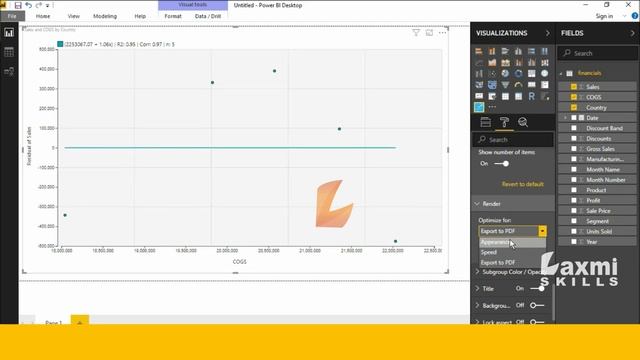Open the Fields well tab icon

[485, 122]
